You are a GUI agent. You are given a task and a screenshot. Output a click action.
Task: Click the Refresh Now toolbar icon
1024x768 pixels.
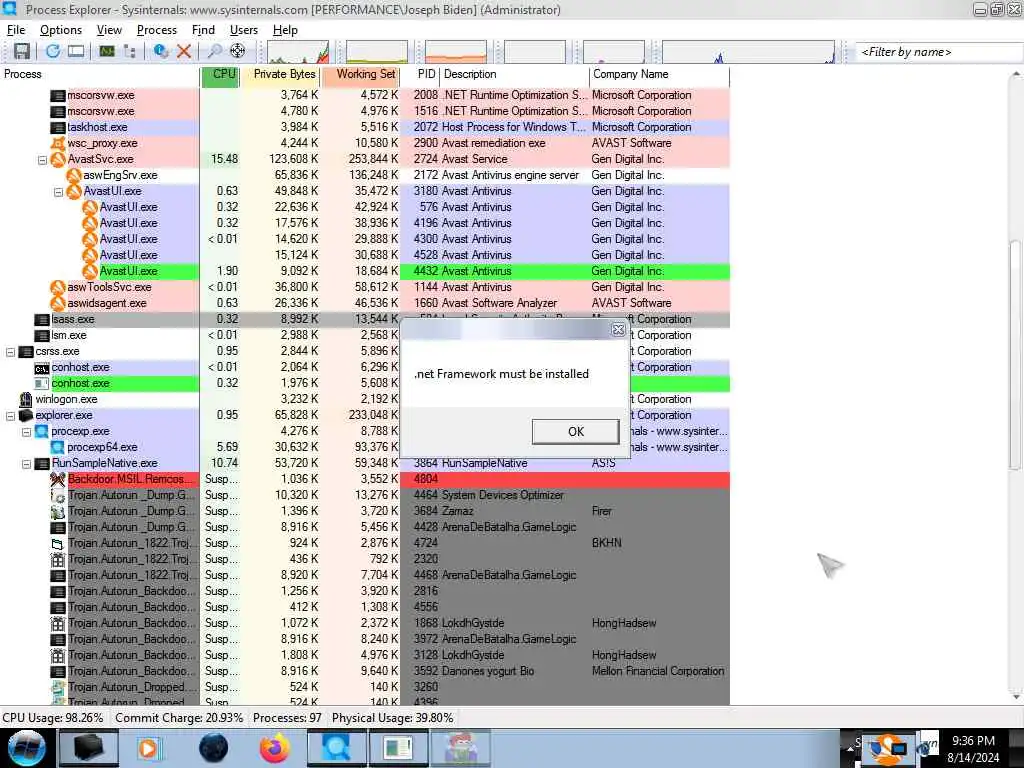(x=53, y=51)
